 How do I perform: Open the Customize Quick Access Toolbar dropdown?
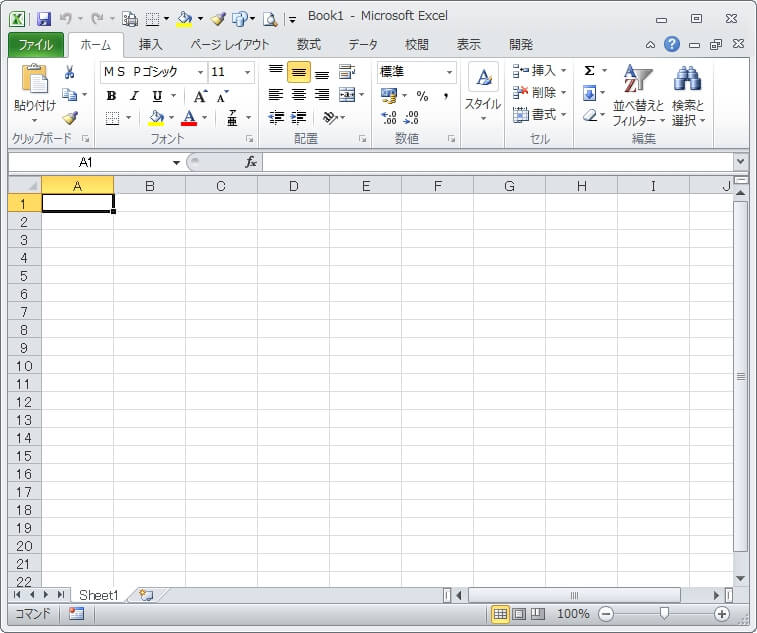[x=292, y=20]
